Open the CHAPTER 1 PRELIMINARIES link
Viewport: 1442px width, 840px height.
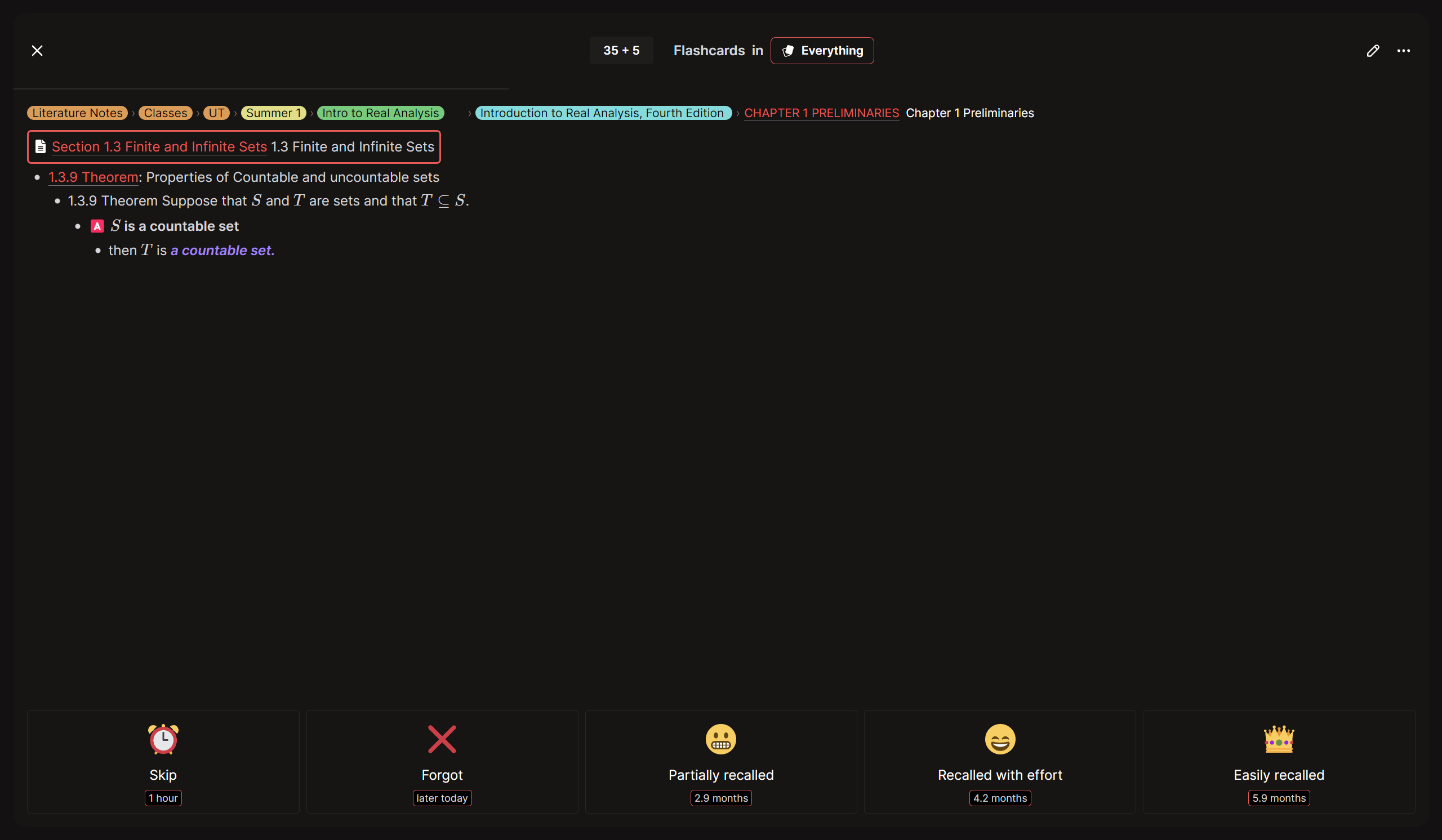coord(822,113)
